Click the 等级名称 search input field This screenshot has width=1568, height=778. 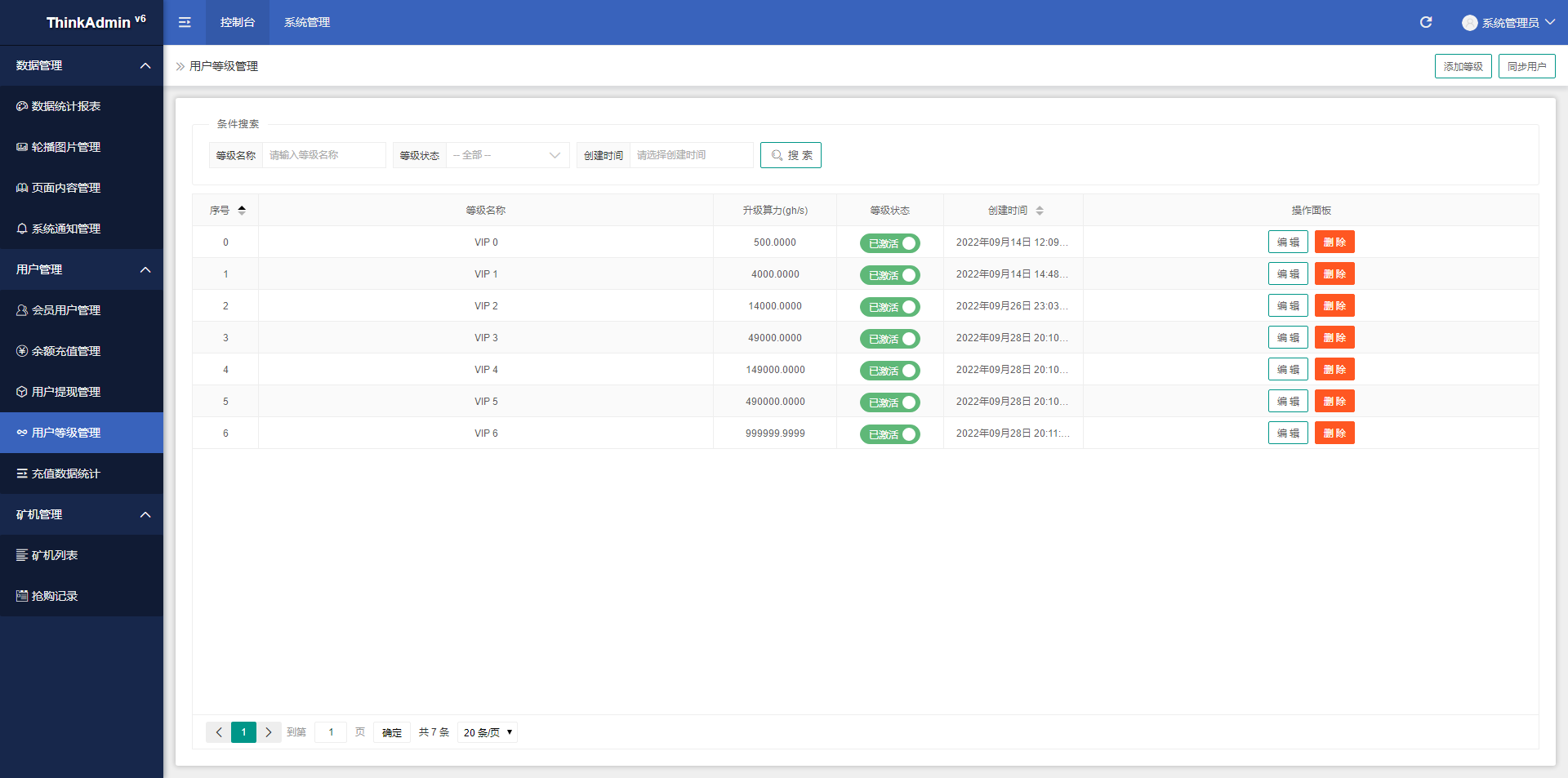[x=323, y=155]
